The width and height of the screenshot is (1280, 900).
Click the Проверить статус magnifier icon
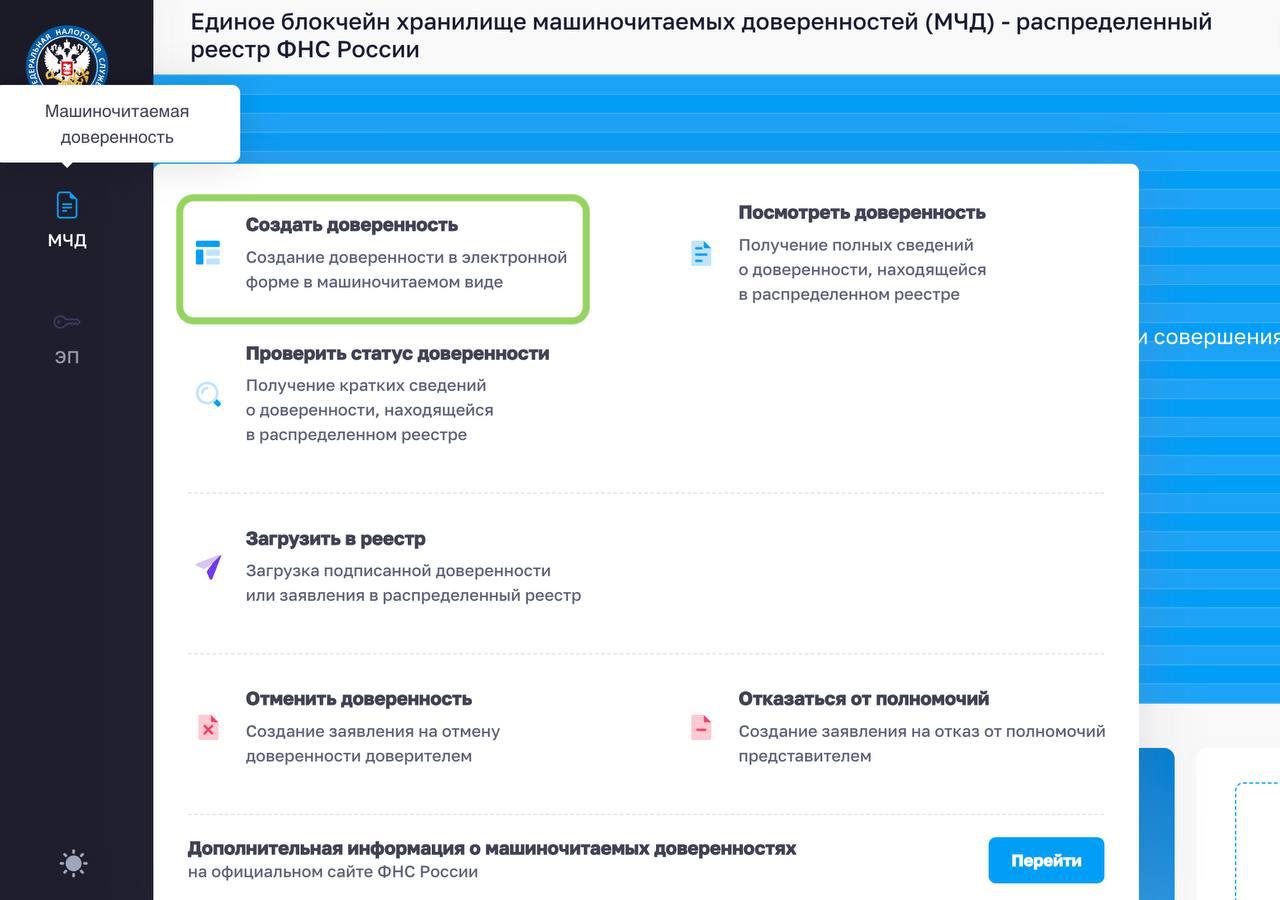208,394
